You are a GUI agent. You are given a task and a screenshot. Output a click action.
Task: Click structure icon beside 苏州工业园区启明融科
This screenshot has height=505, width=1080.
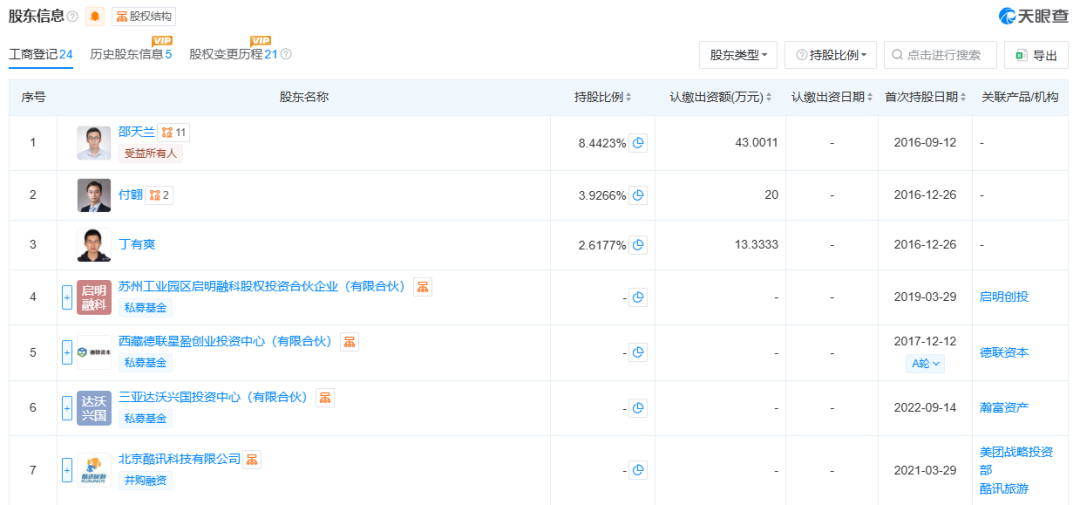[x=423, y=287]
